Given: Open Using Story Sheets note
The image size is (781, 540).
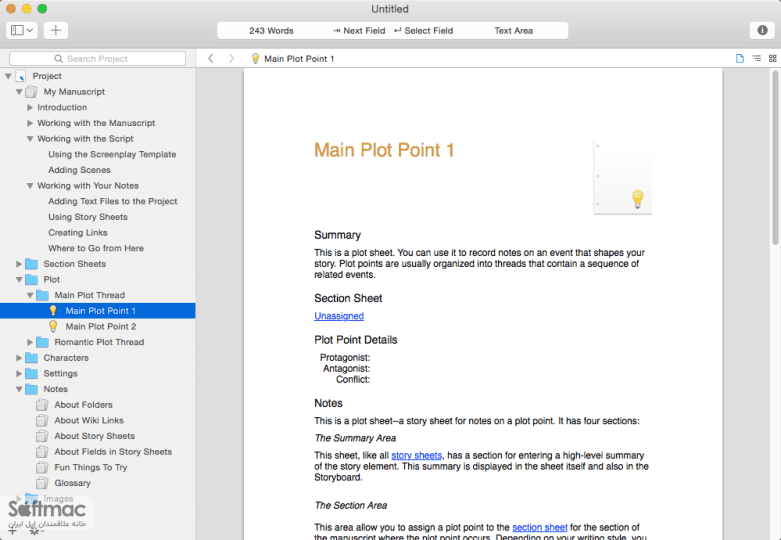Looking at the screenshot, I should point(88,217).
